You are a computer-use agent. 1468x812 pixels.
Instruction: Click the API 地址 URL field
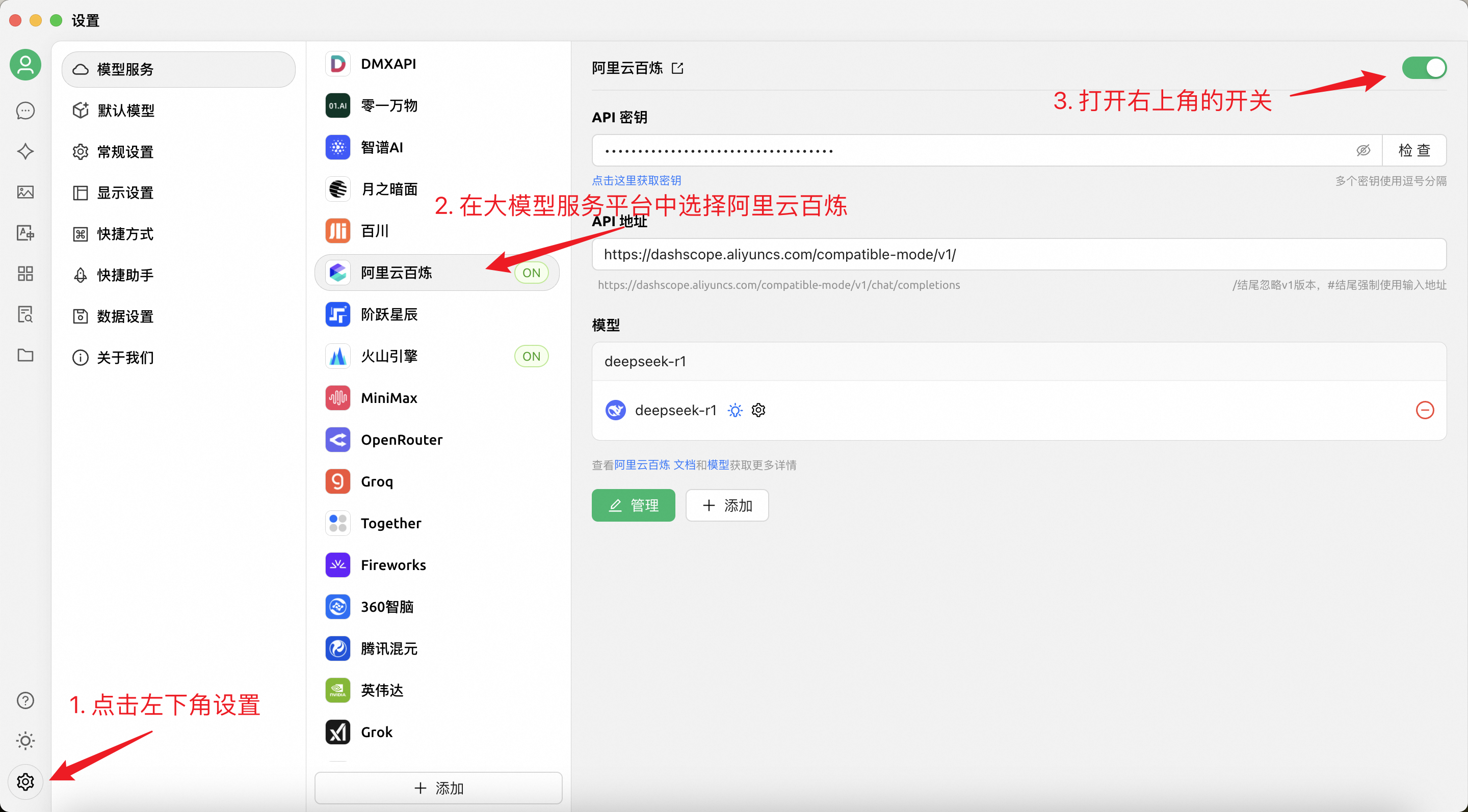[x=1019, y=254]
